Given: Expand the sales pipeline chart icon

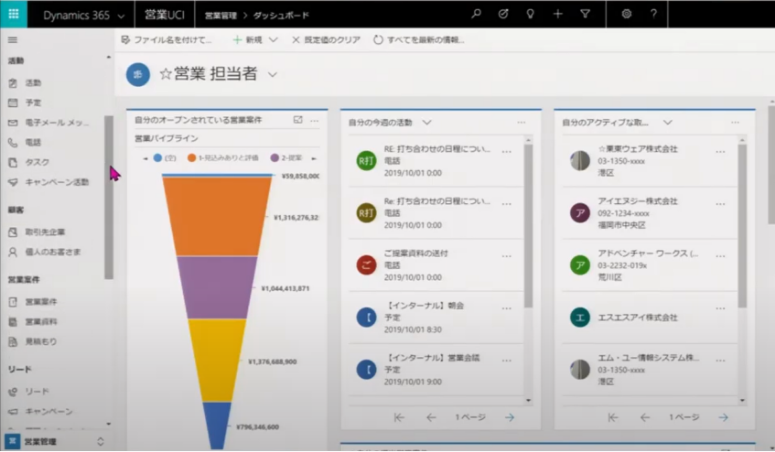Looking at the screenshot, I should pyautogui.click(x=298, y=120).
